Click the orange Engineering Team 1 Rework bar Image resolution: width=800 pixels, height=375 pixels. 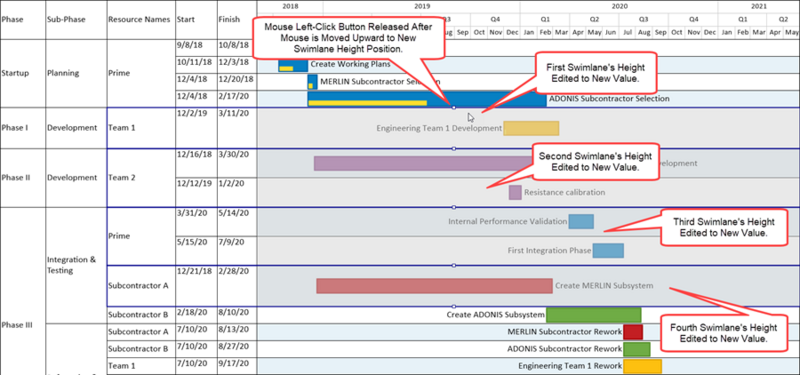coord(642,366)
